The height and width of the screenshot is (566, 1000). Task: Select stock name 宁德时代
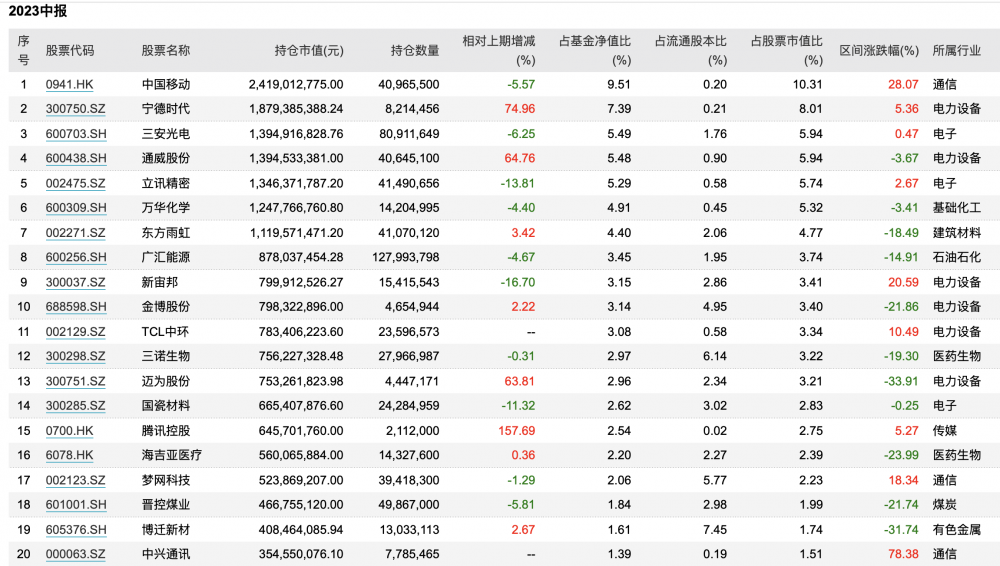(x=166, y=109)
